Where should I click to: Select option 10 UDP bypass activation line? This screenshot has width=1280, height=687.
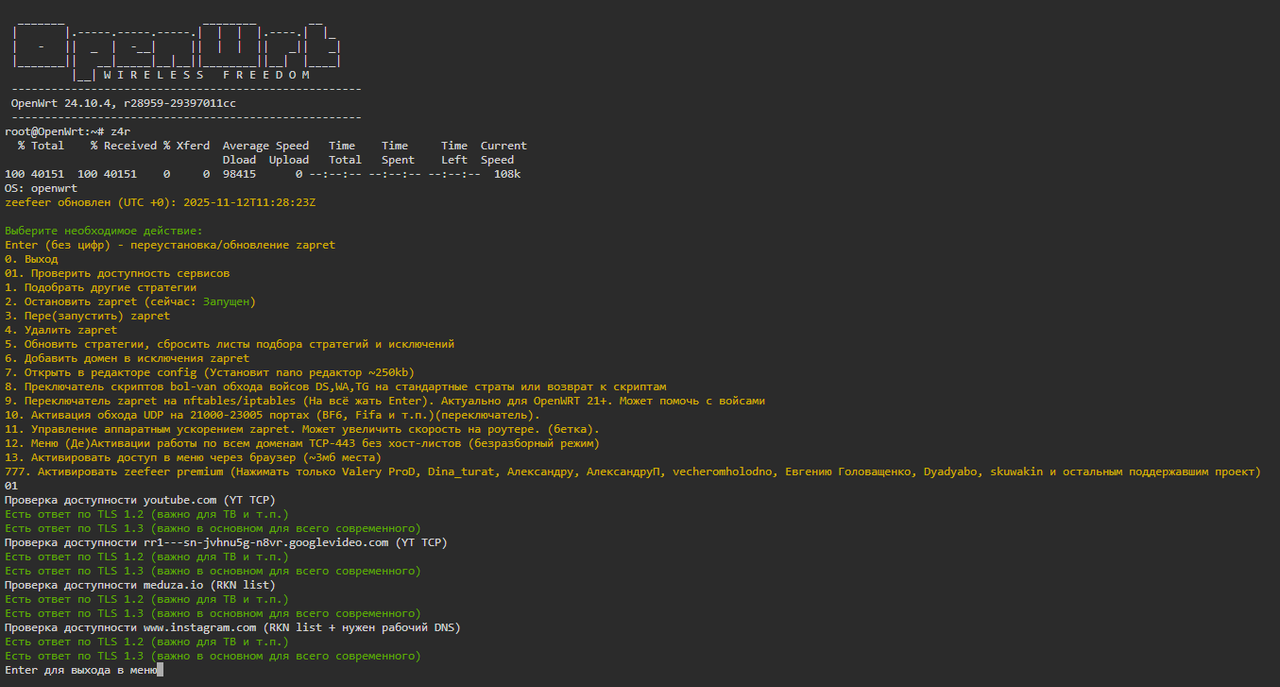(272, 415)
